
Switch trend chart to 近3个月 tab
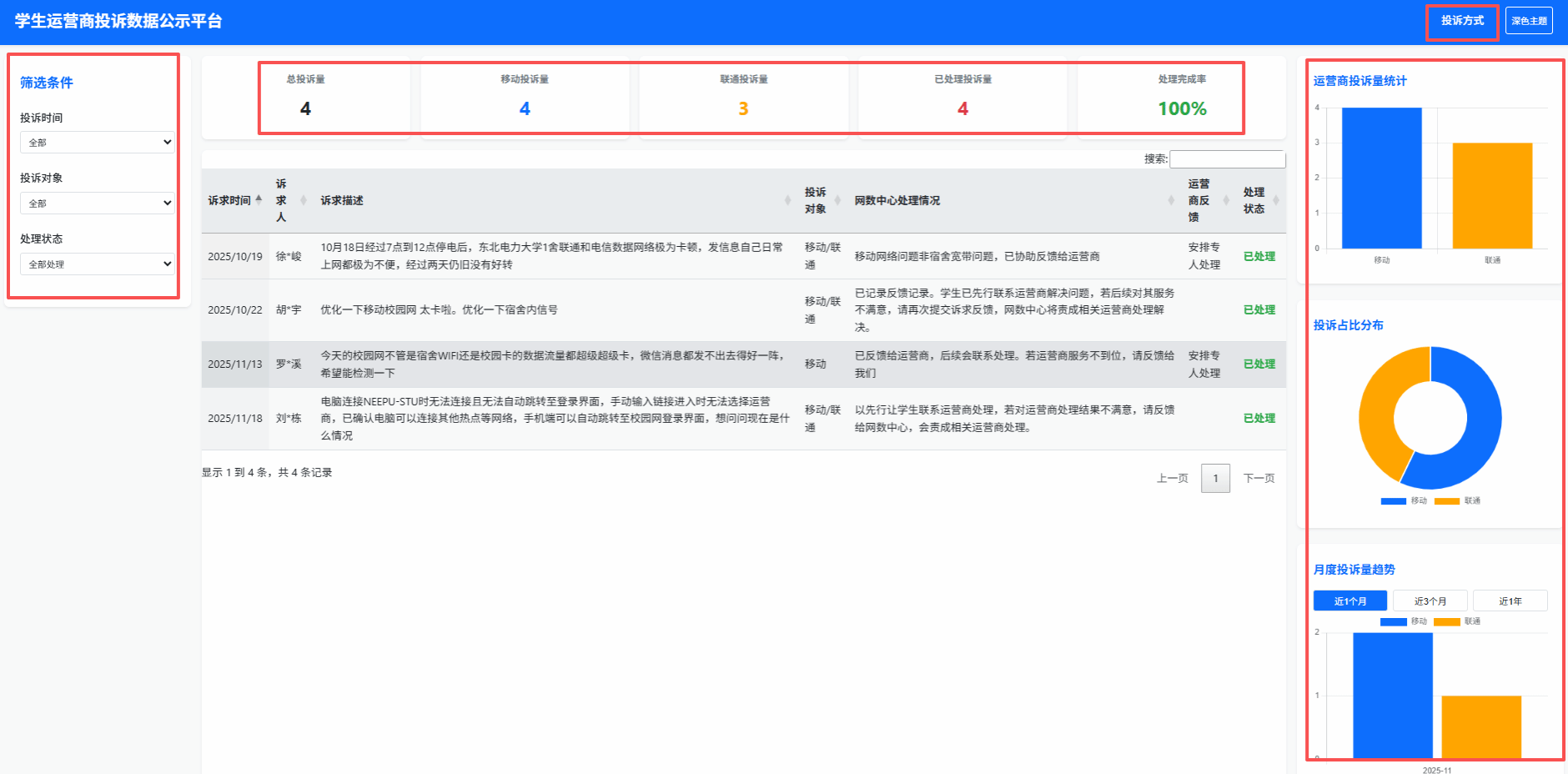pyautogui.click(x=1430, y=601)
